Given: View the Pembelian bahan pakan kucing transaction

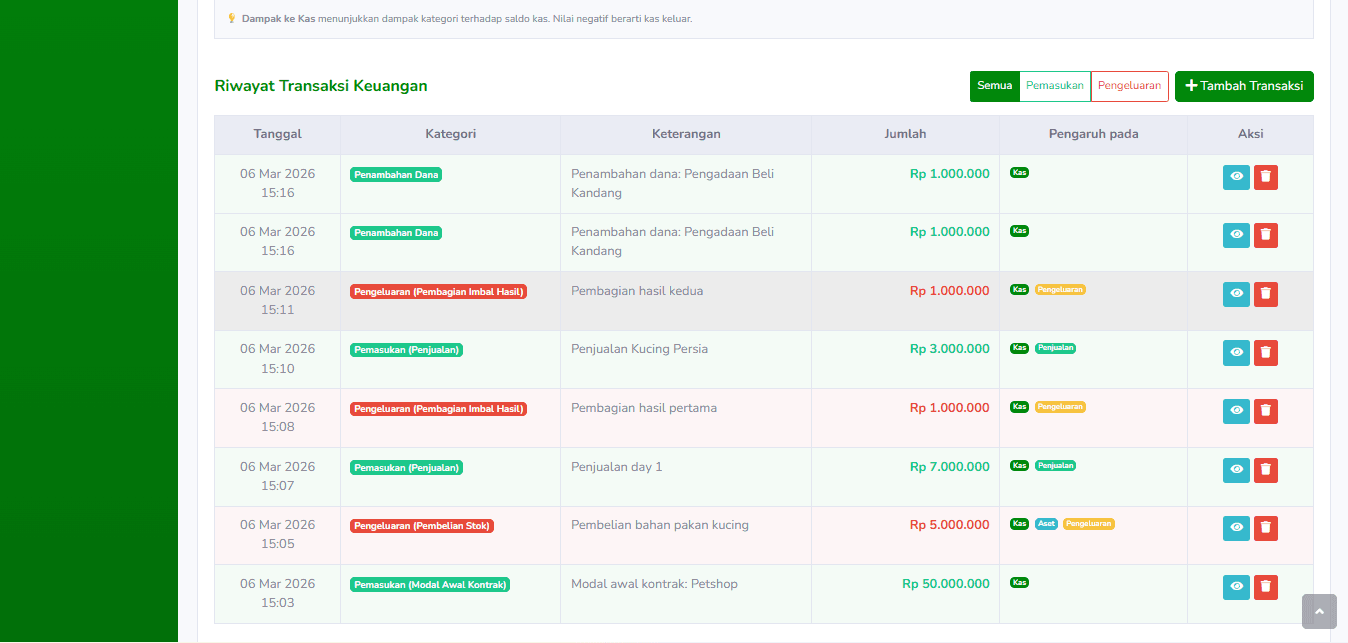Looking at the screenshot, I should (1236, 528).
